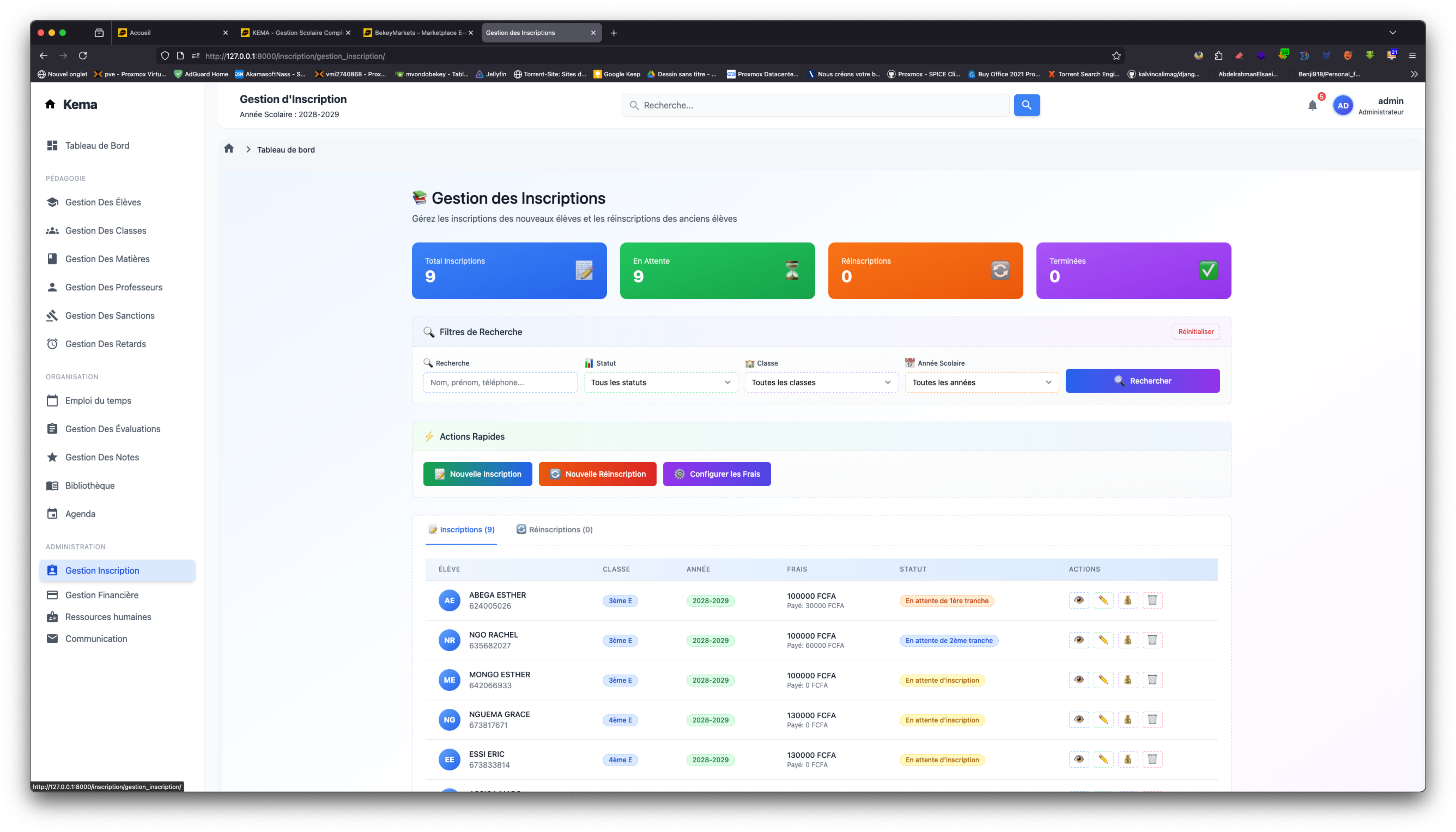Screen dimensions: 1456x832
Task: Click the Nom, prénom, téléphone search field
Action: point(500,382)
